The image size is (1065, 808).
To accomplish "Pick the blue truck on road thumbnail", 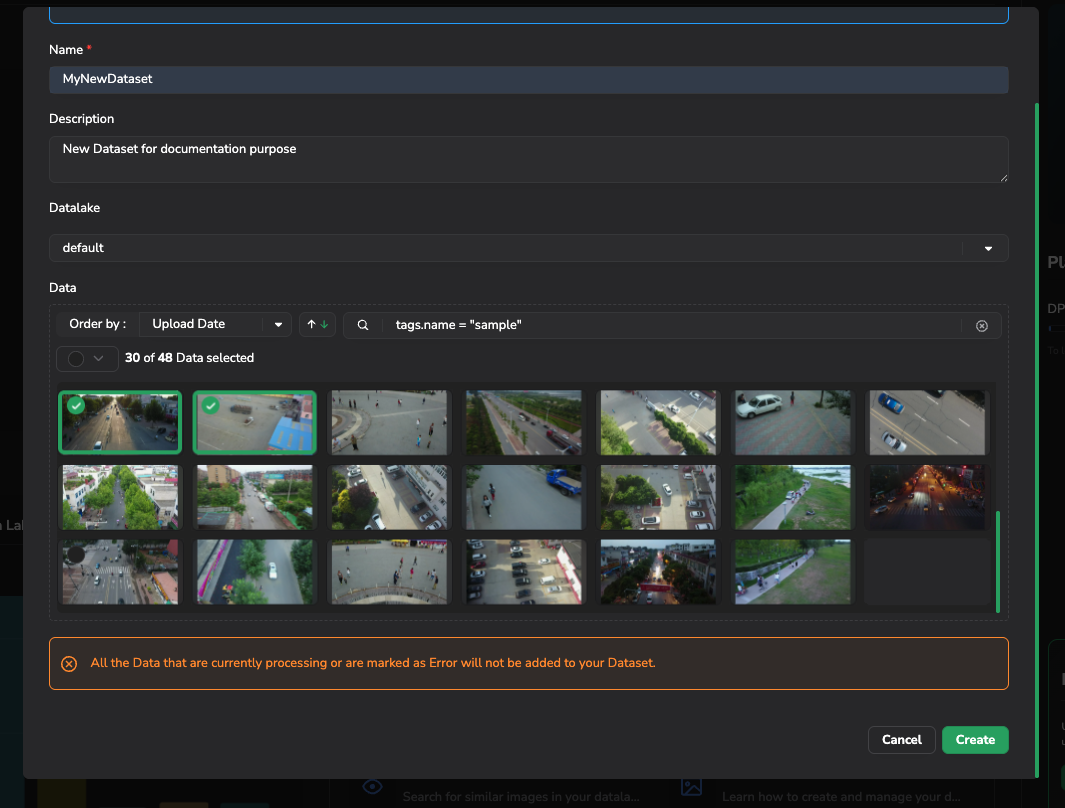I will 524,497.
